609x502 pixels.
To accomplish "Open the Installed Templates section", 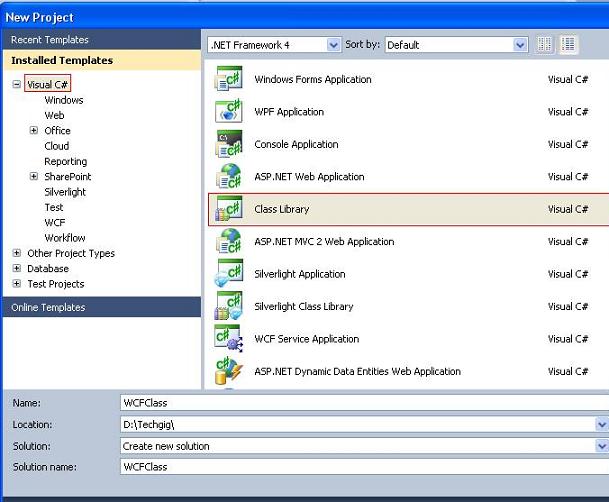I will [x=102, y=60].
